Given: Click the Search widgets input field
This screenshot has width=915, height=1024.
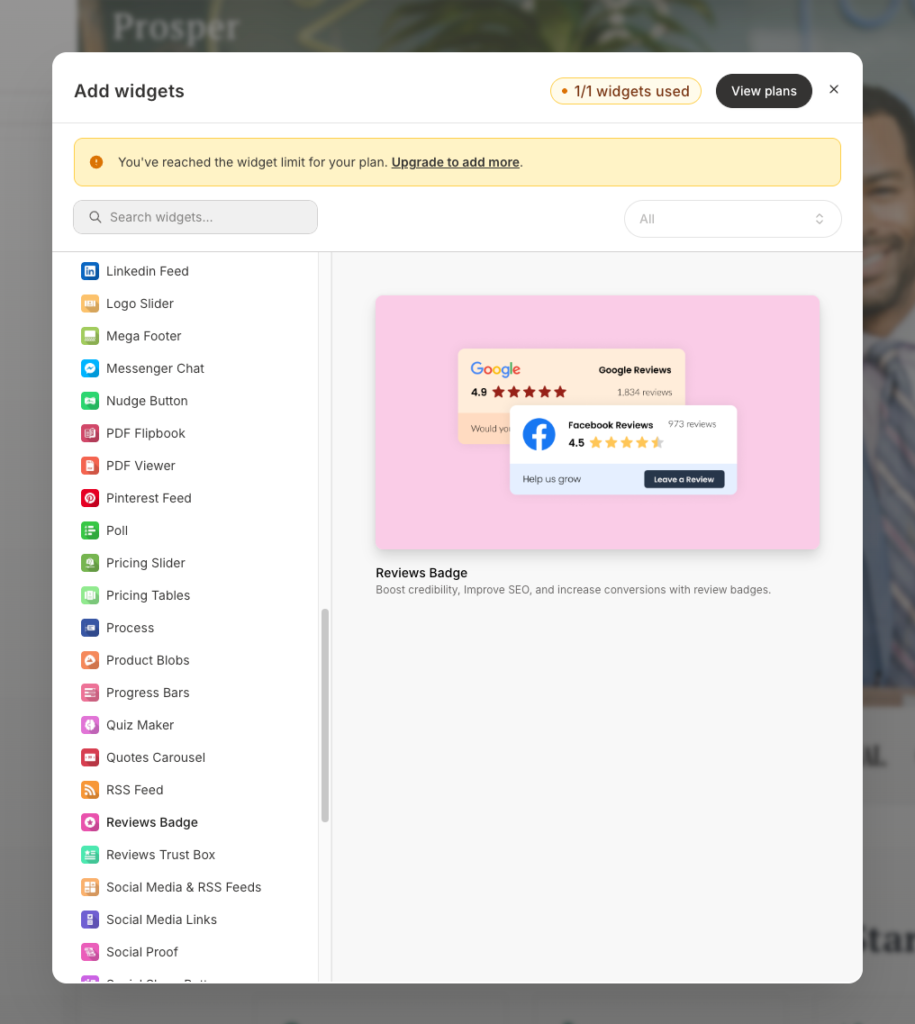Looking at the screenshot, I should [x=195, y=217].
